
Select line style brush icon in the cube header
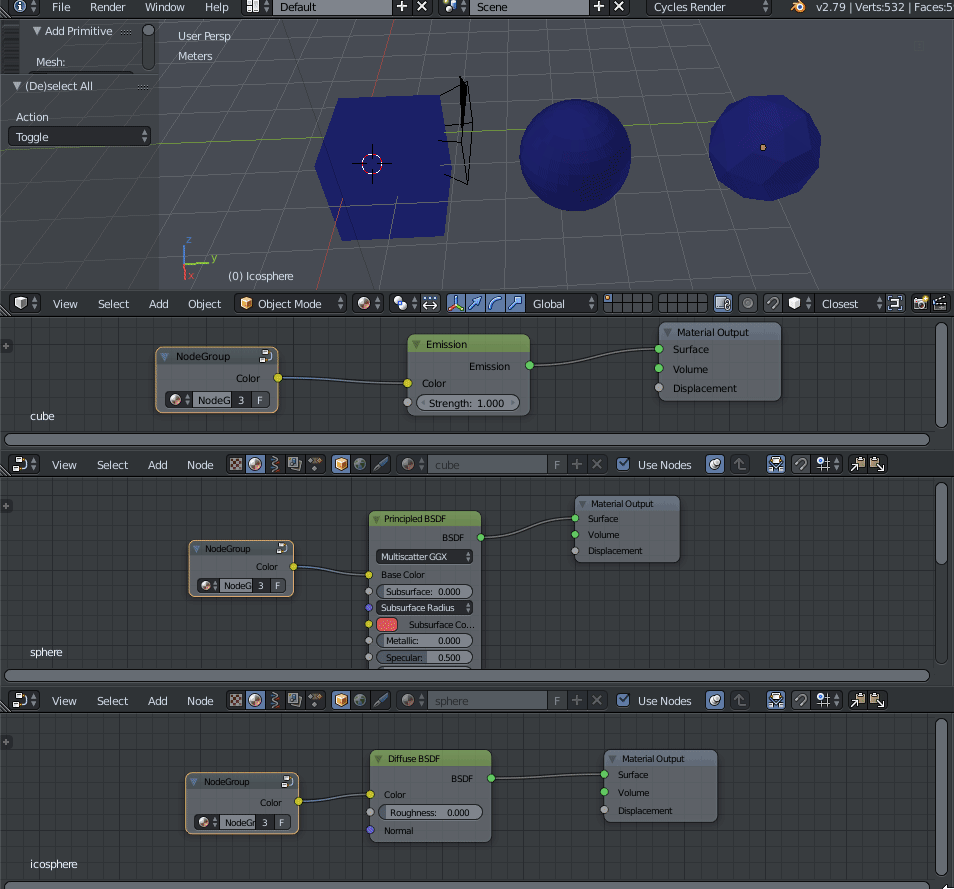[x=380, y=464]
